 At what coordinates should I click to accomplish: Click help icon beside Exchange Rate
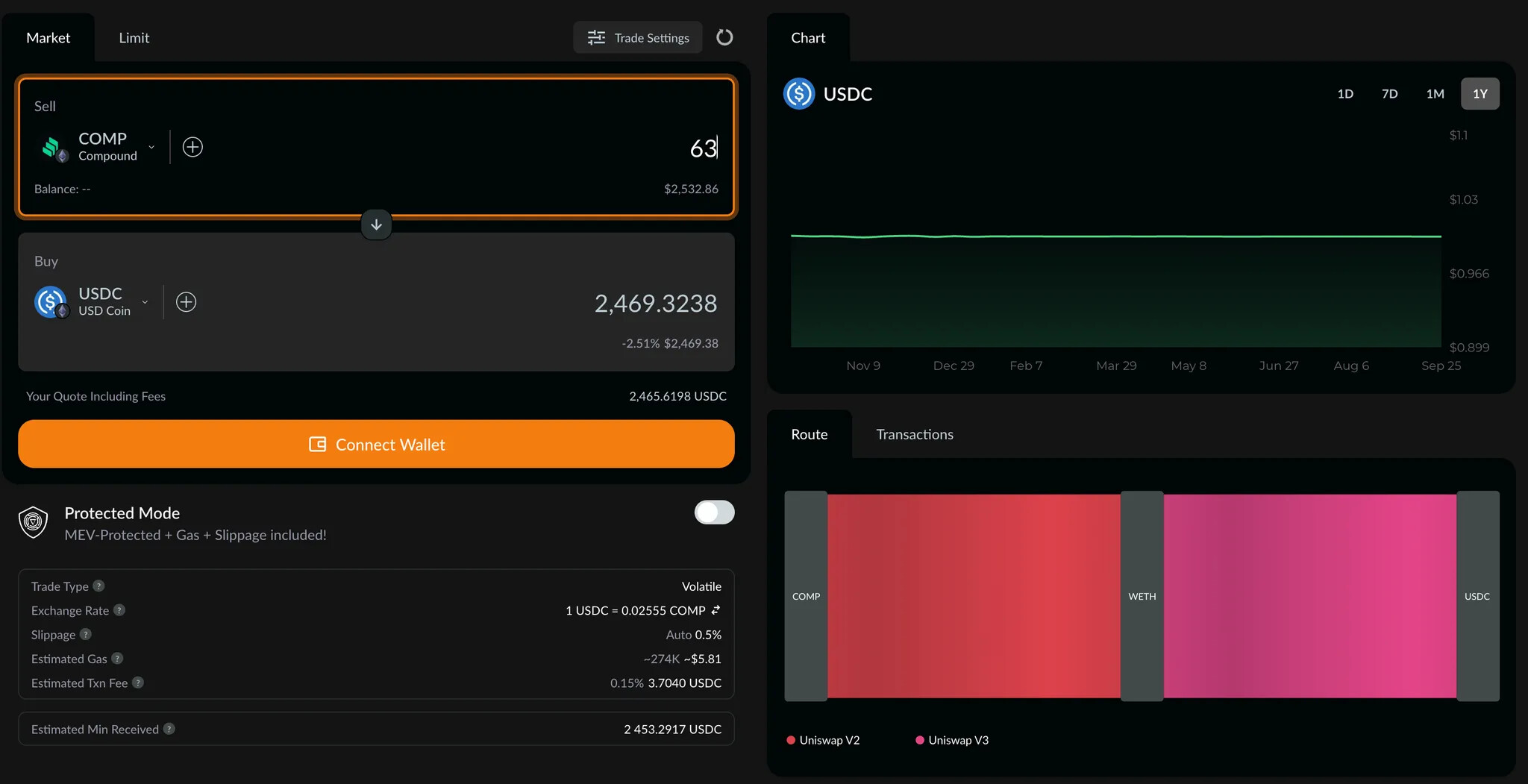click(x=119, y=610)
